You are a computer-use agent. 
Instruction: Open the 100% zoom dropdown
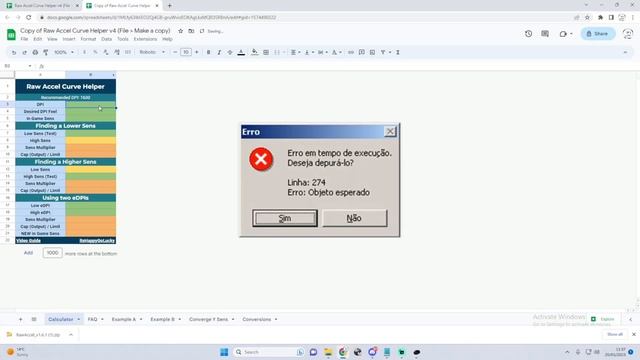tap(64, 52)
